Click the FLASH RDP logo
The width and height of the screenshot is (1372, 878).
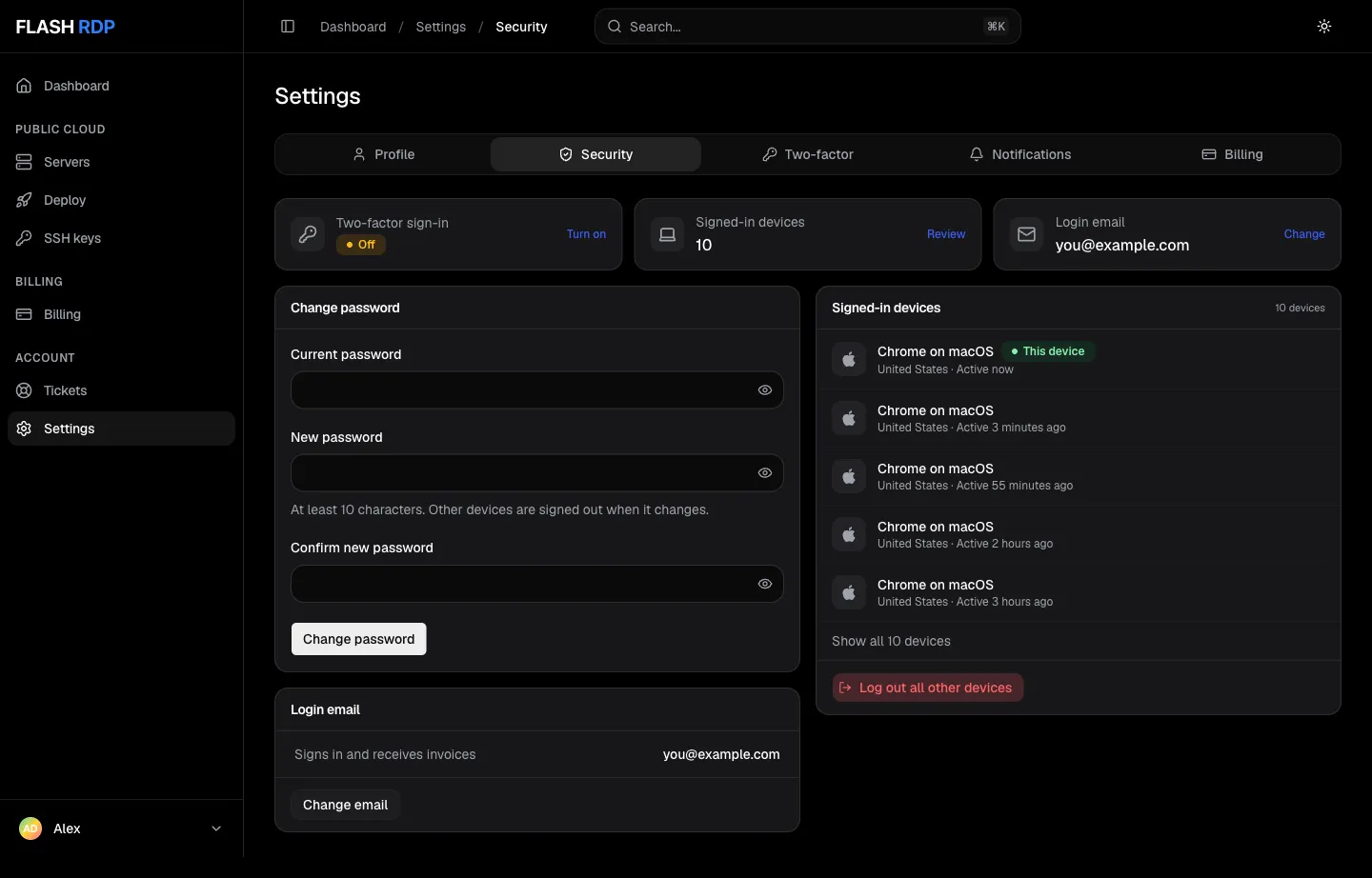click(66, 27)
